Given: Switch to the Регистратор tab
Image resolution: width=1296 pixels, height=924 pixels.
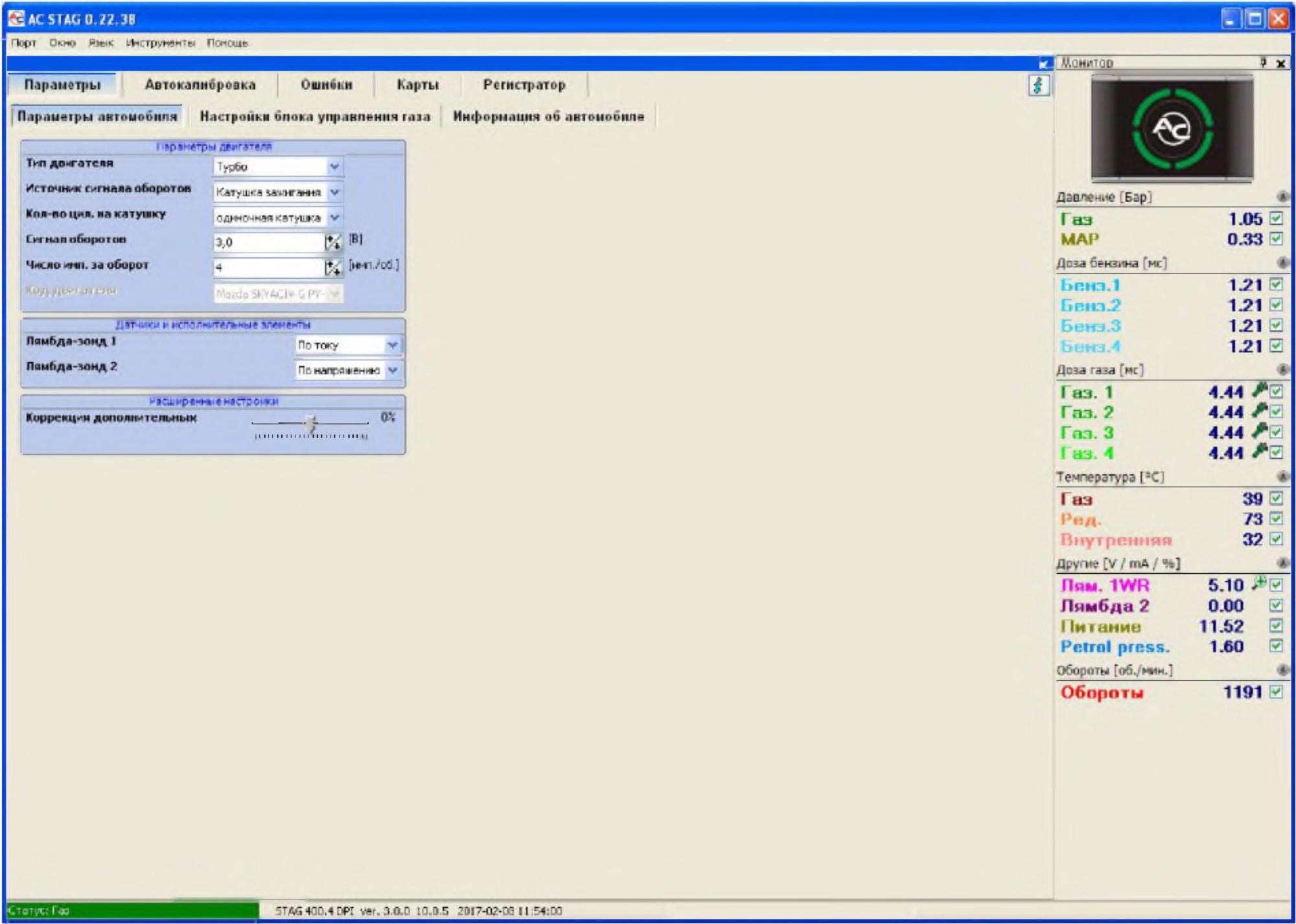Looking at the screenshot, I should (x=524, y=85).
